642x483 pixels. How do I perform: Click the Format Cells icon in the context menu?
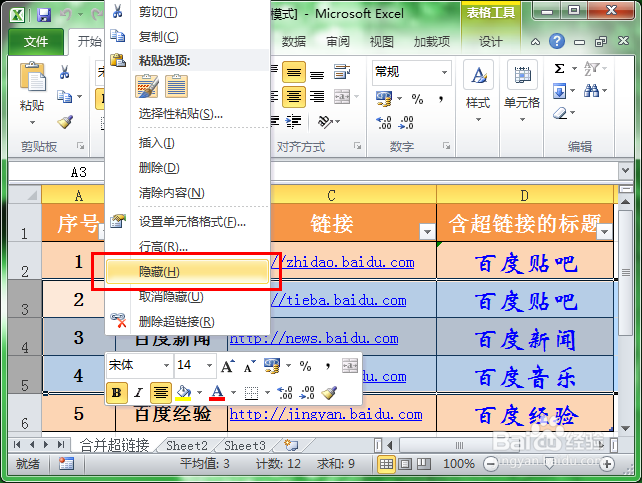[118, 221]
